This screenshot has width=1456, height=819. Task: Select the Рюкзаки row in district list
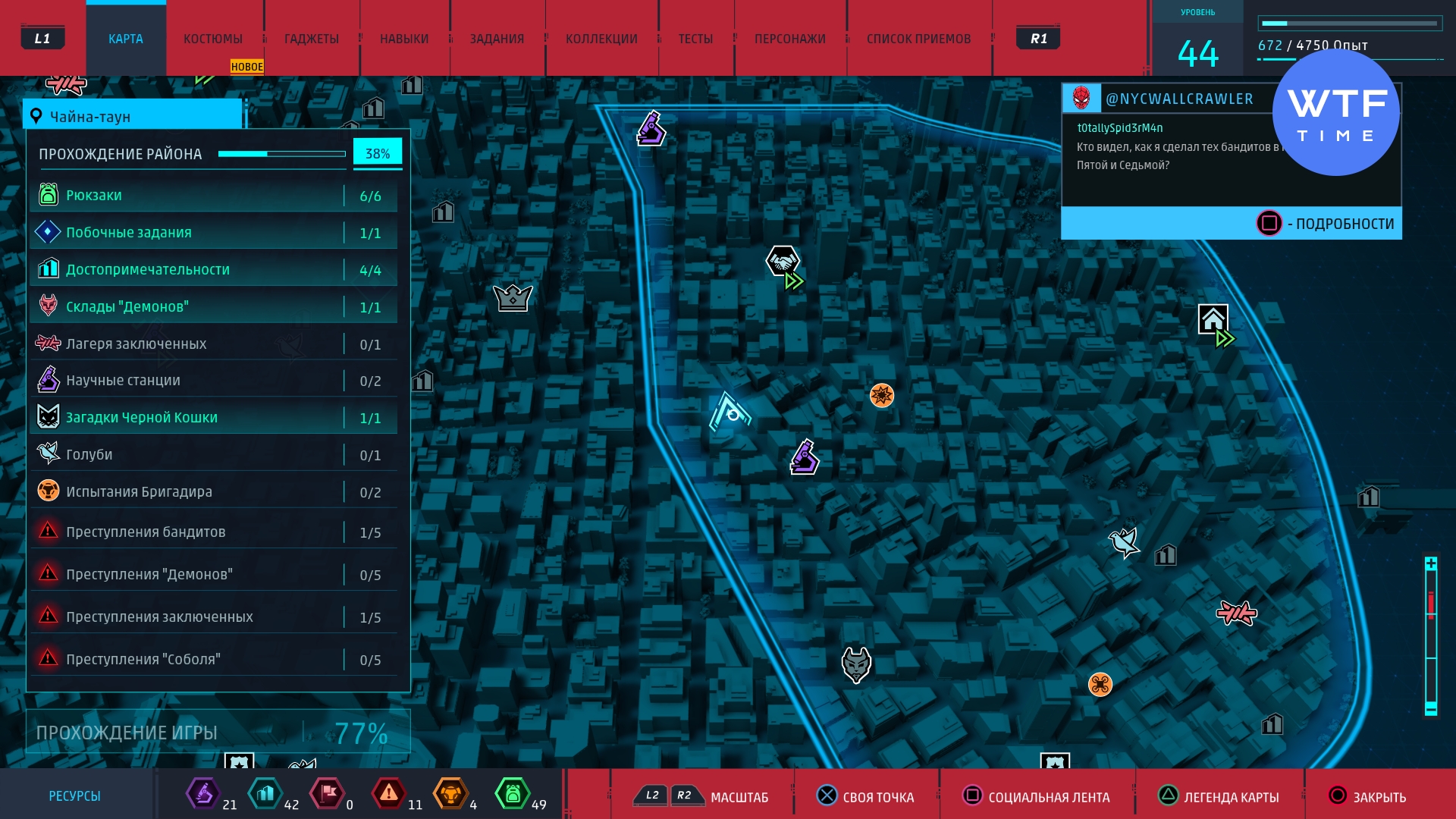pos(213,196)
